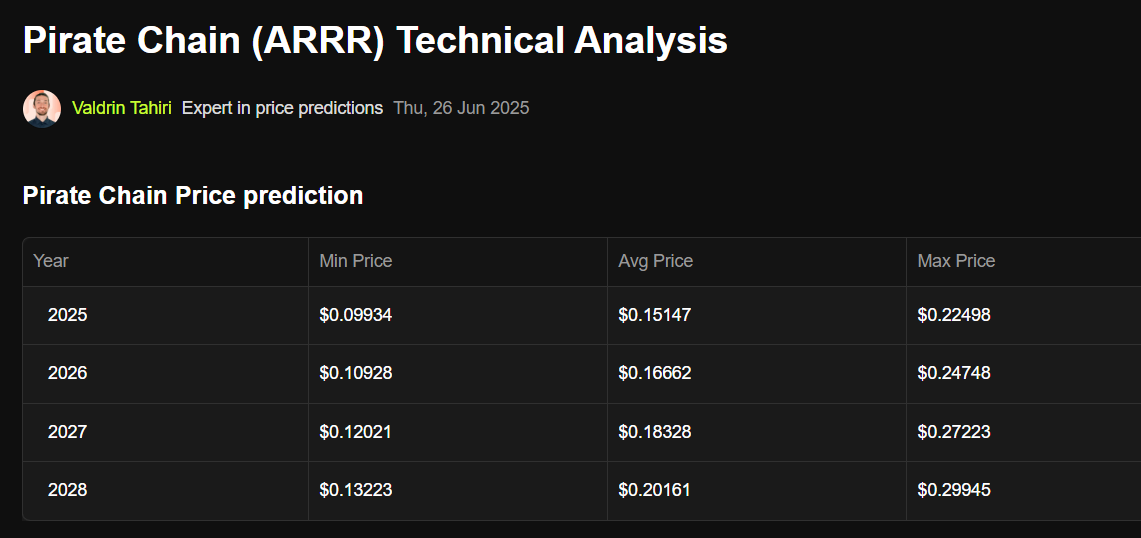
Task: Select the Avg Price column header
Action: [x=655, y=261]
